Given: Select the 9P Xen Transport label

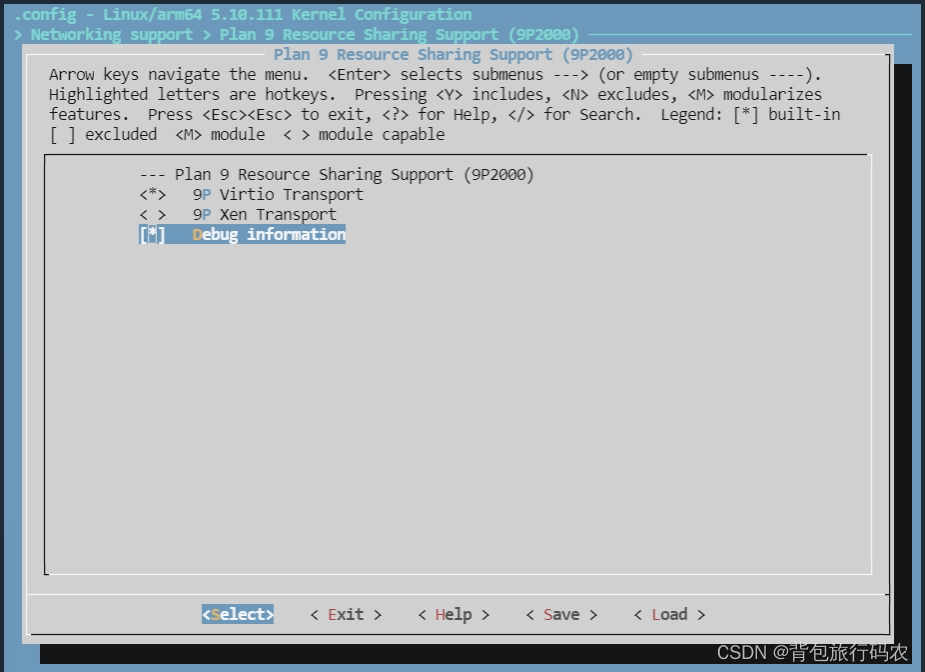Looking at the screenshot, I should [264, 214].
